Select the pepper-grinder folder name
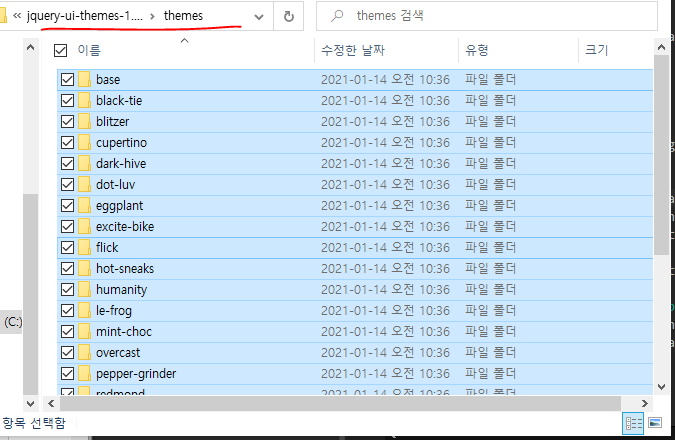The image size is (675, 440). pyautogui.click(x=136, y=374)
